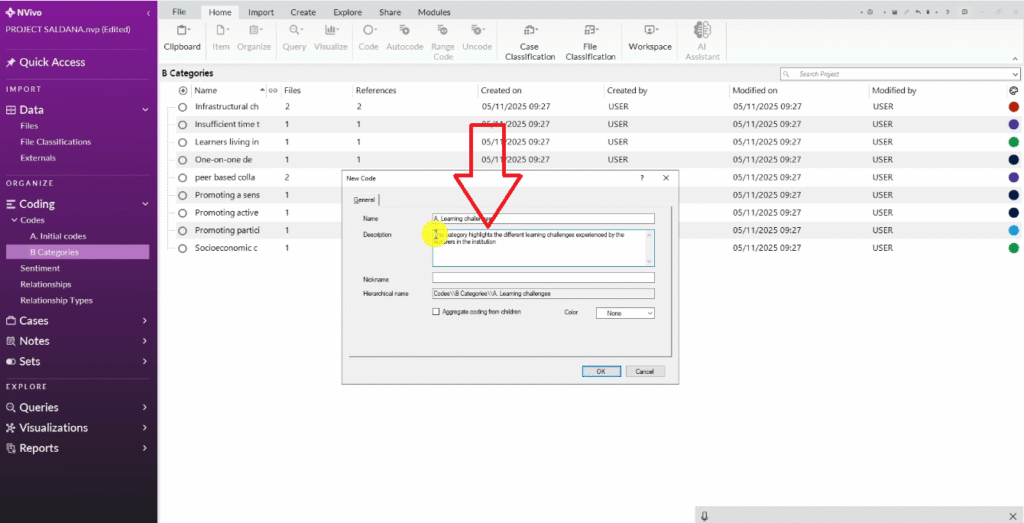Click the Code ribbon icon
1024x523 pixels.
[x=368, y=37]
